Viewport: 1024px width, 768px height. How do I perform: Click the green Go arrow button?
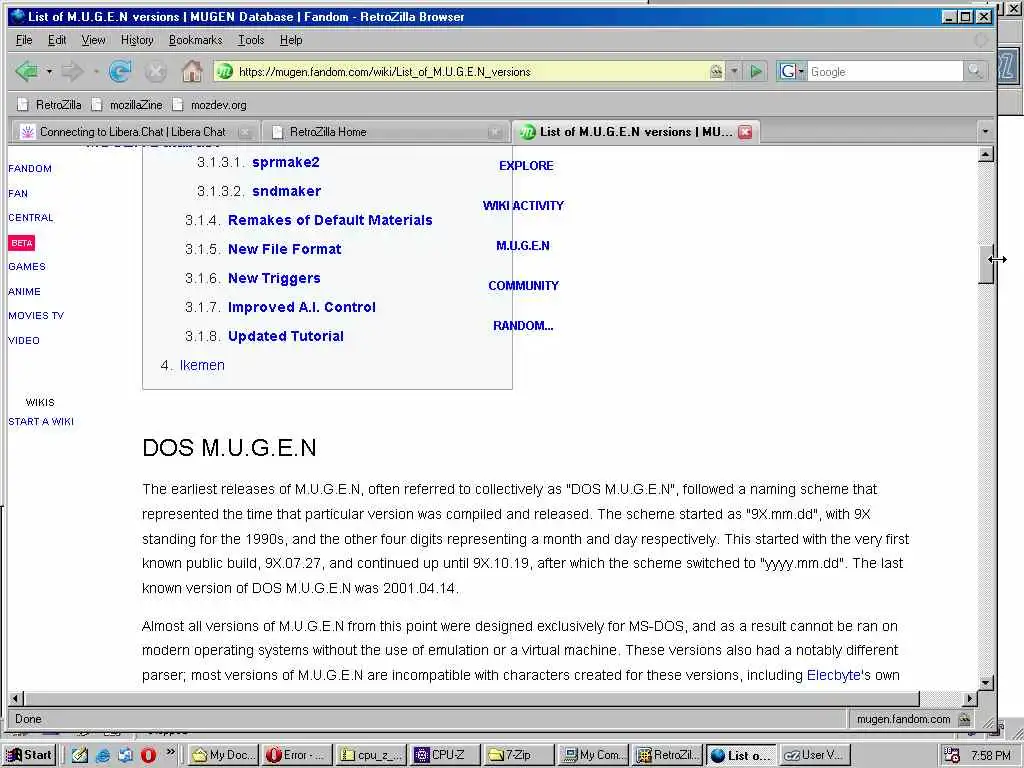coord(756,71)
